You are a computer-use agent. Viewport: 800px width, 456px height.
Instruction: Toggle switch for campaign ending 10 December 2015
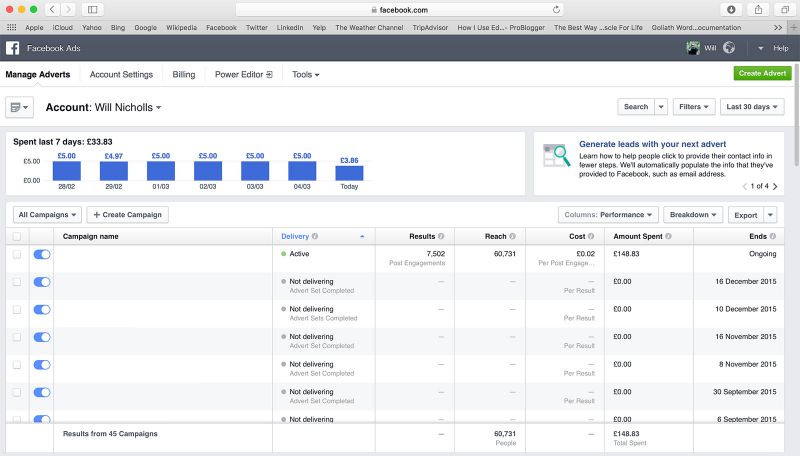(42, 309)
